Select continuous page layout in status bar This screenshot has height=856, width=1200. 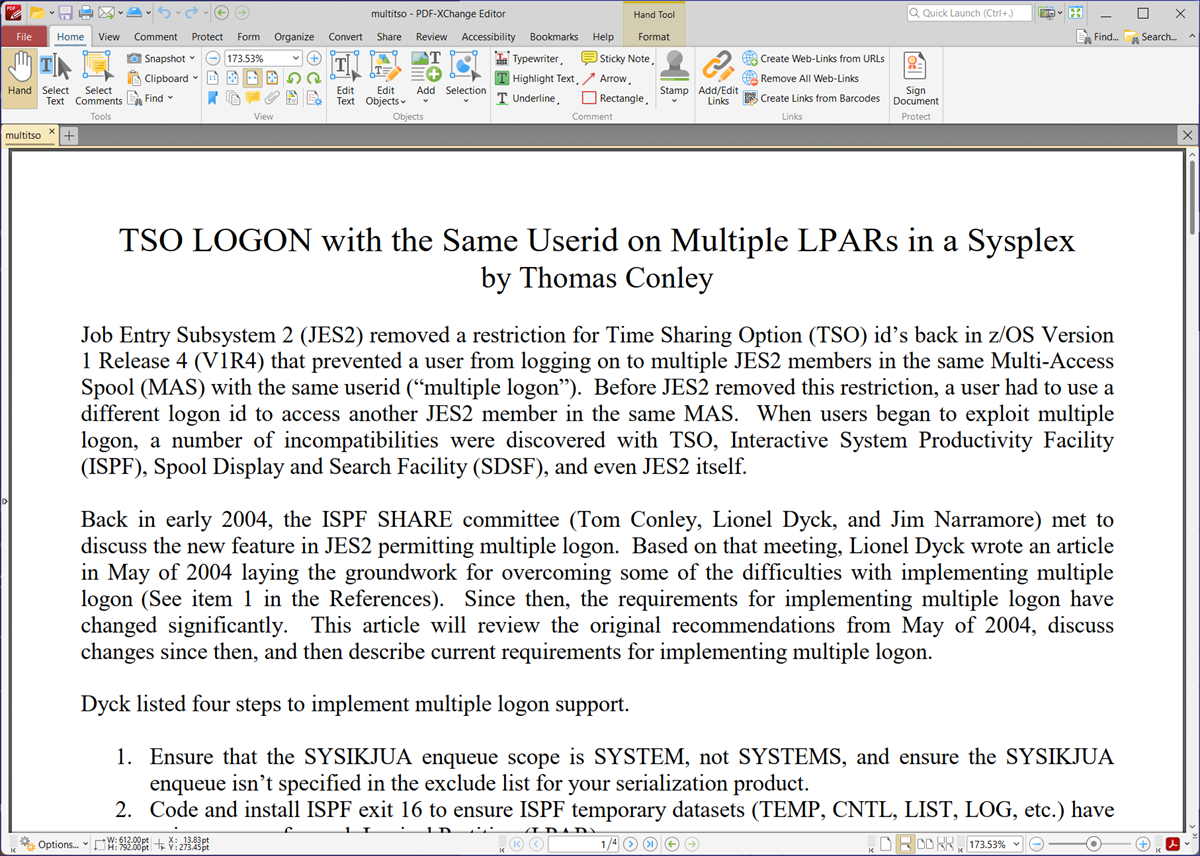click(x=904, y=845)
